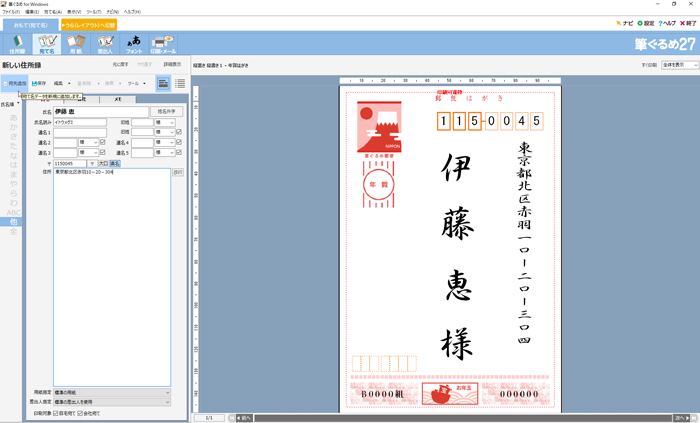Switch to list view layout icon
Screen dimensions: 700x423
(180, 83)
